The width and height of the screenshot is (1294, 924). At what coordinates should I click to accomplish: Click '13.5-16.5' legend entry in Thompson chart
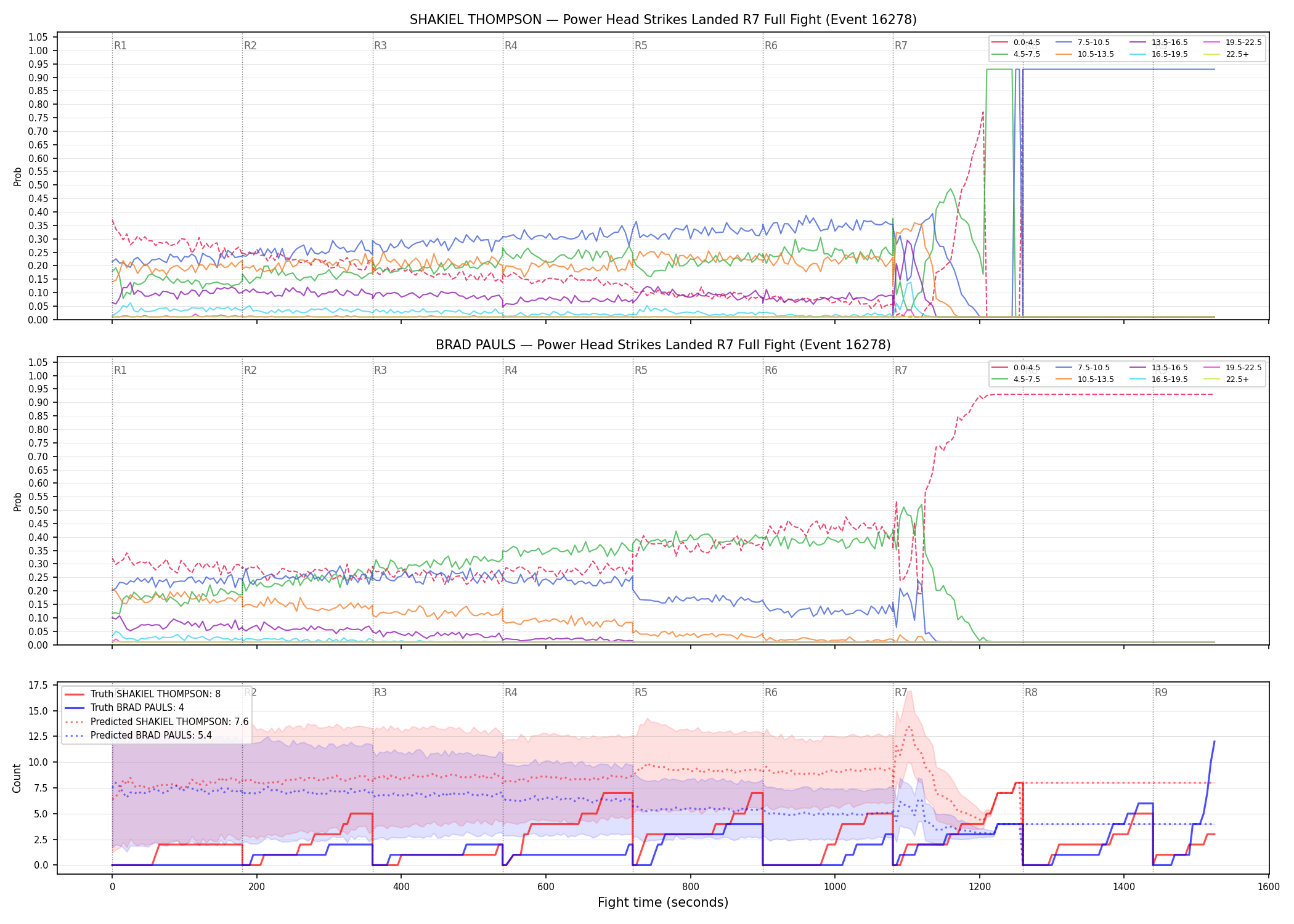click(x=1159, y=43)
